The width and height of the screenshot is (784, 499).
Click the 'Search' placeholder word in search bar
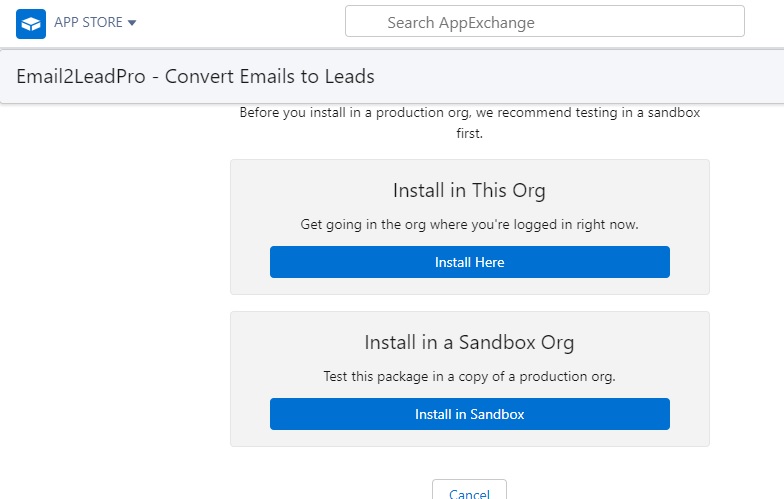tap(410, 22)
